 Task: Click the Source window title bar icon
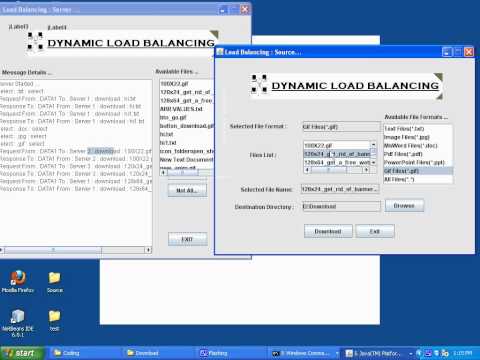coord(220,52)
